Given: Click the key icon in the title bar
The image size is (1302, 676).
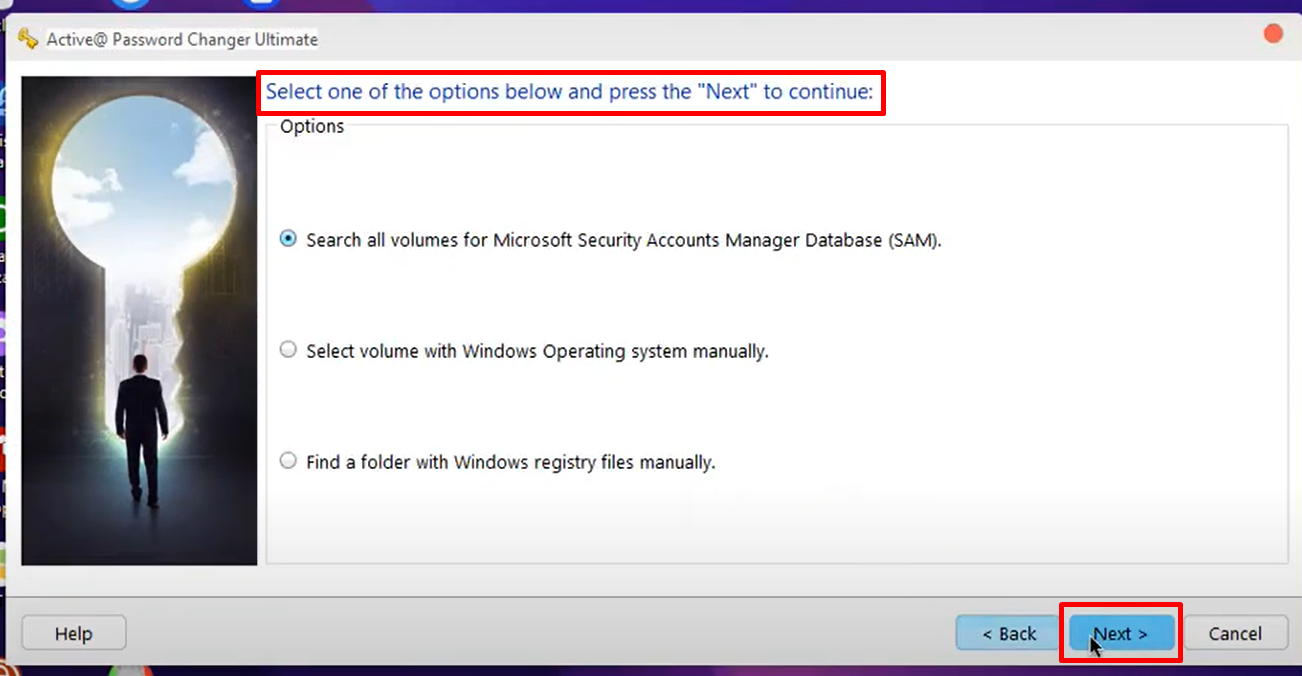Looking at the screenshot, I should click(x=28, y=39).
